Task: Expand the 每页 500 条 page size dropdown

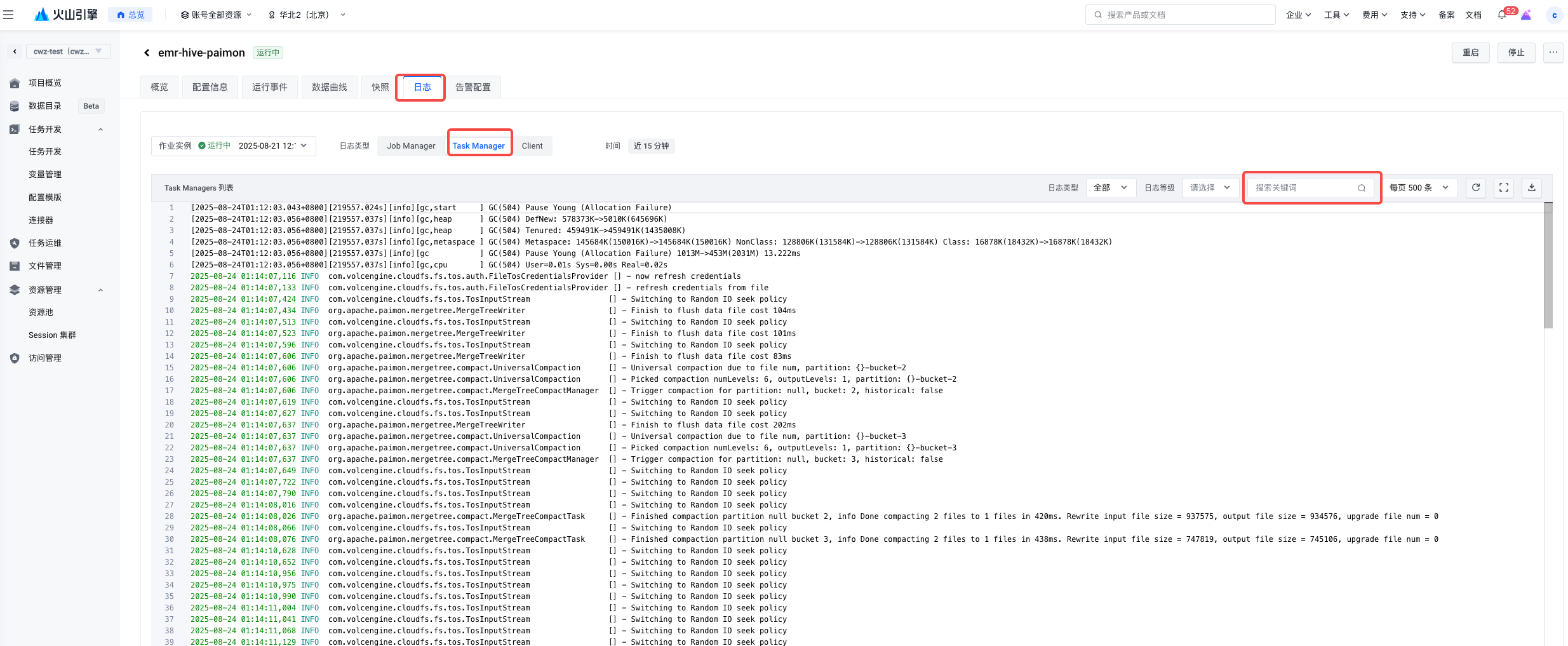Action: point(1419,188)
